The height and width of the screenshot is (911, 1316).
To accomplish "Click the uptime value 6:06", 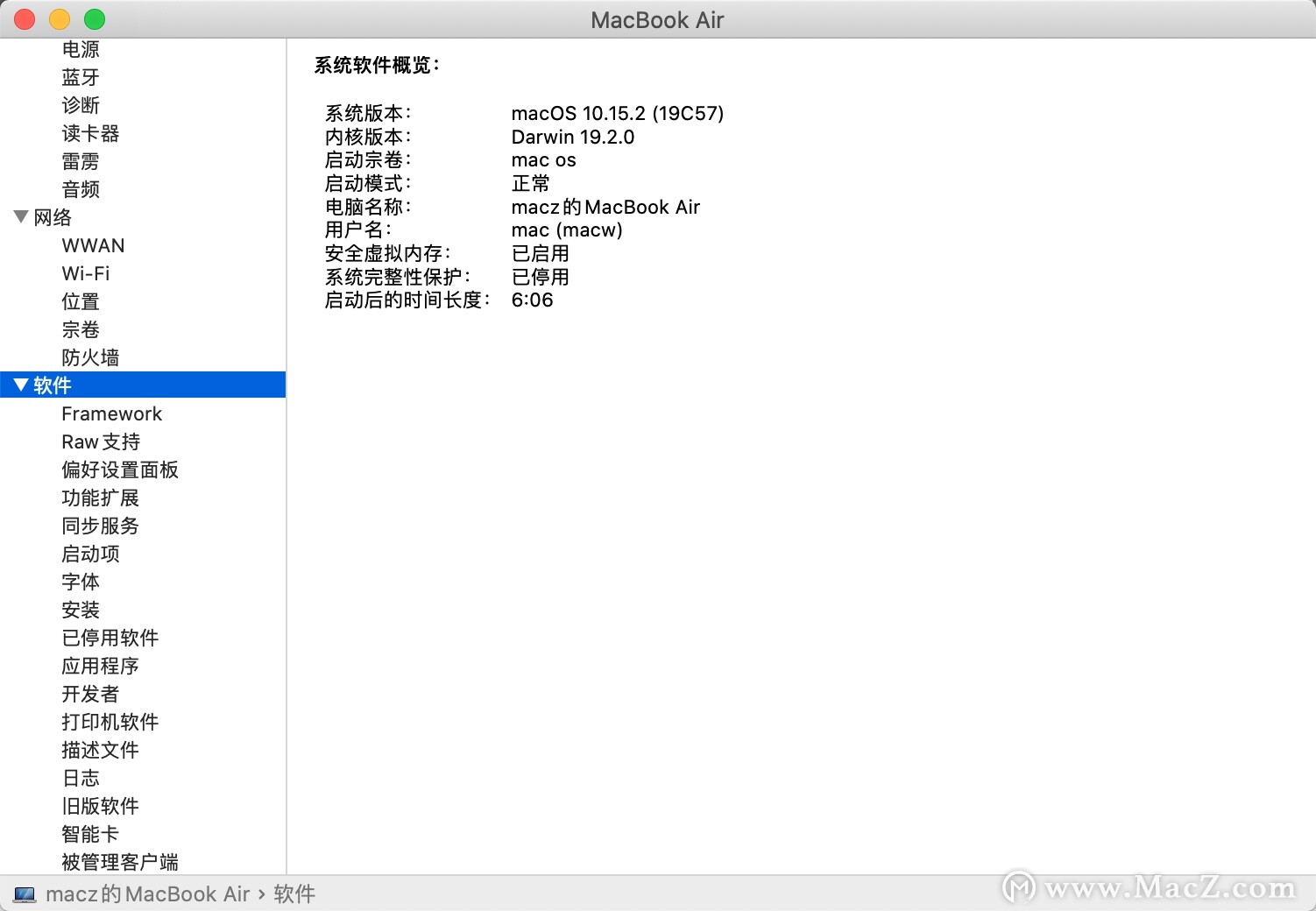I will 533,300.
